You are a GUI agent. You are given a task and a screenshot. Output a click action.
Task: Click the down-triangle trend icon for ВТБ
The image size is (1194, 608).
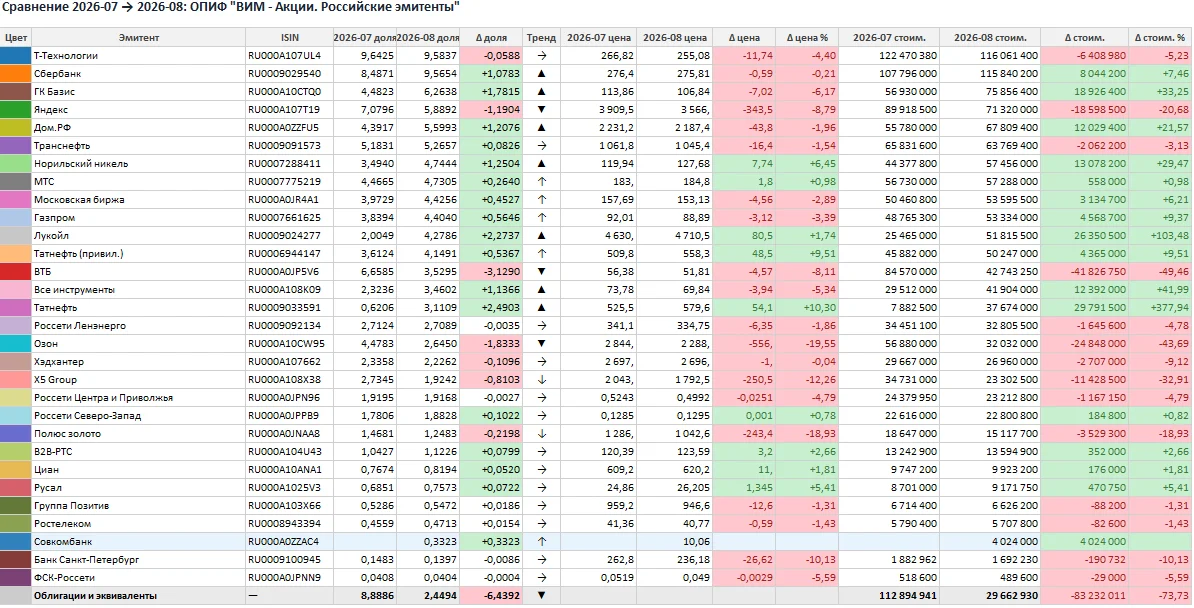click(x=541, y=271)
